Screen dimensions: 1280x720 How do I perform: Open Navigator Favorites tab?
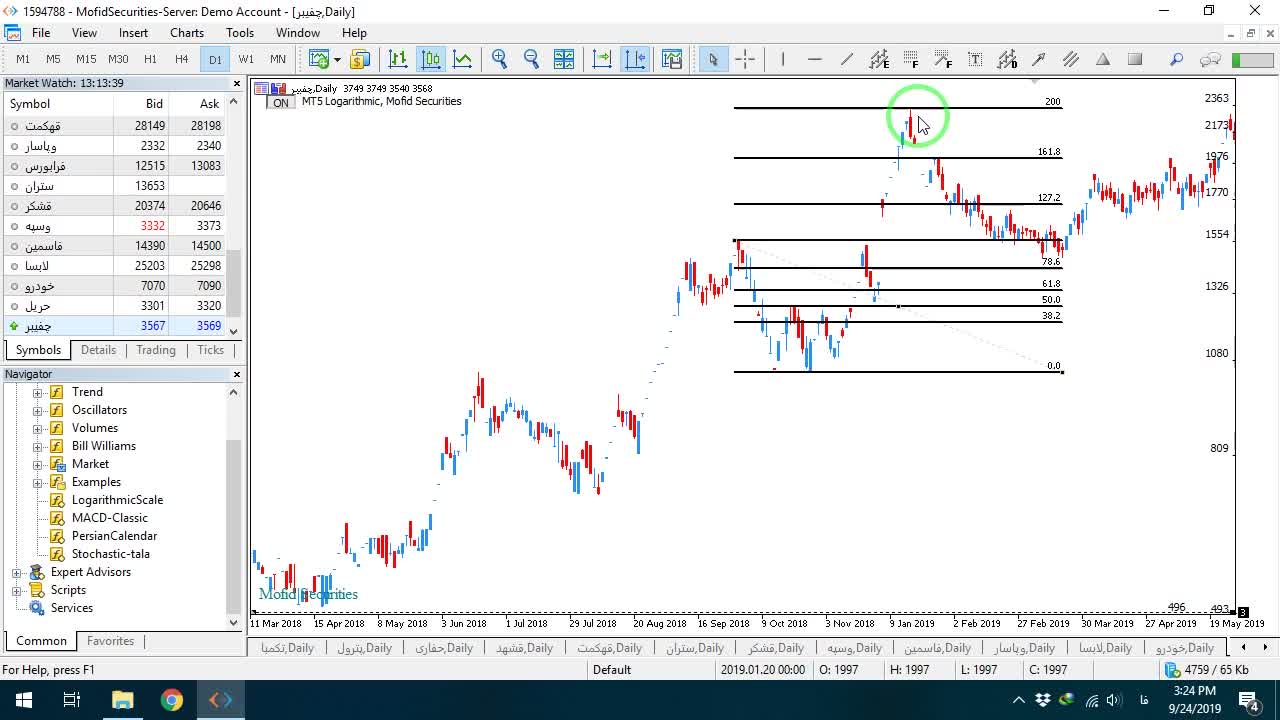click(x=110, y=641)
